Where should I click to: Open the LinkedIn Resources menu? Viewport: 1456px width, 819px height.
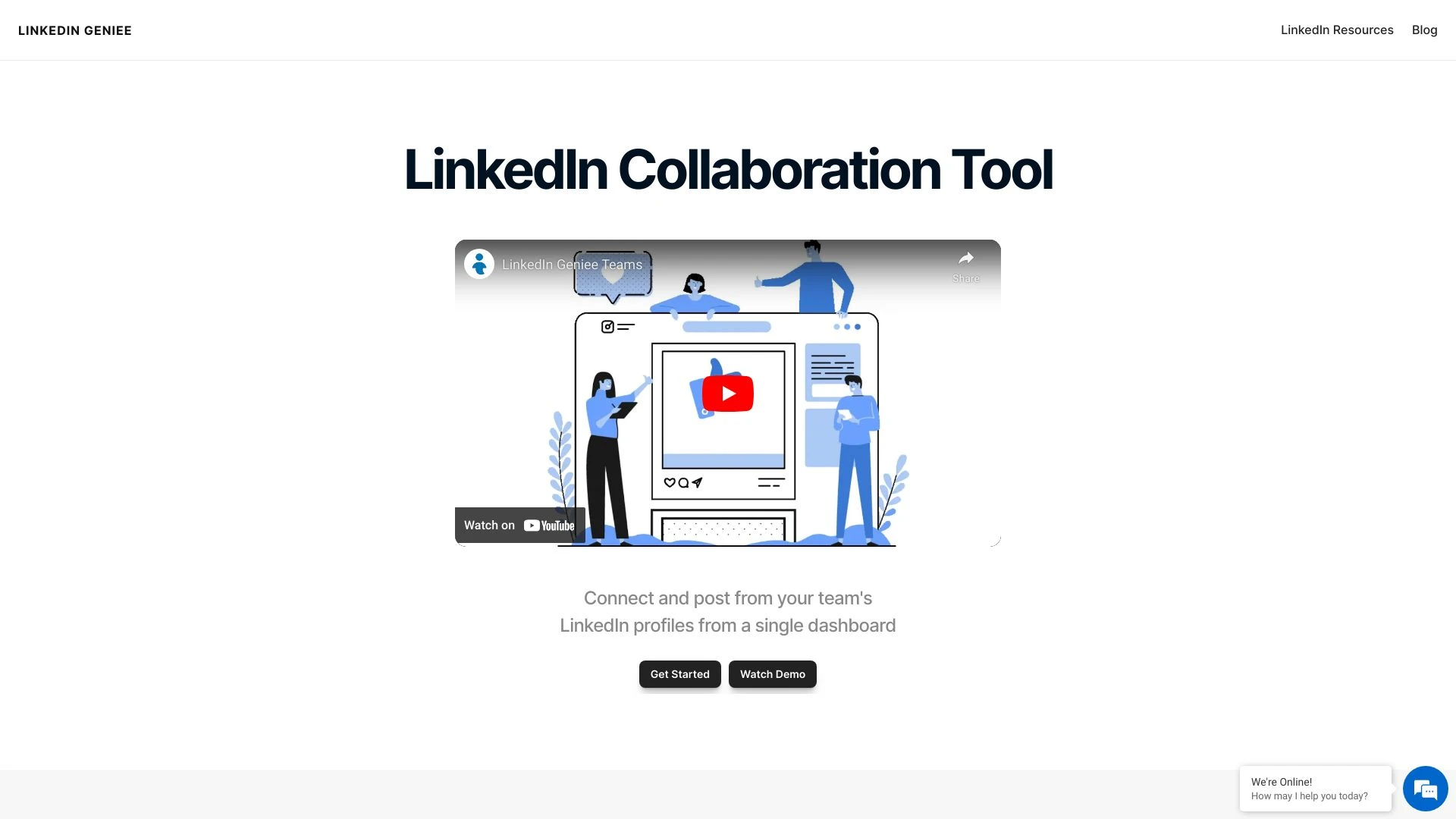tap(1337, 30)
